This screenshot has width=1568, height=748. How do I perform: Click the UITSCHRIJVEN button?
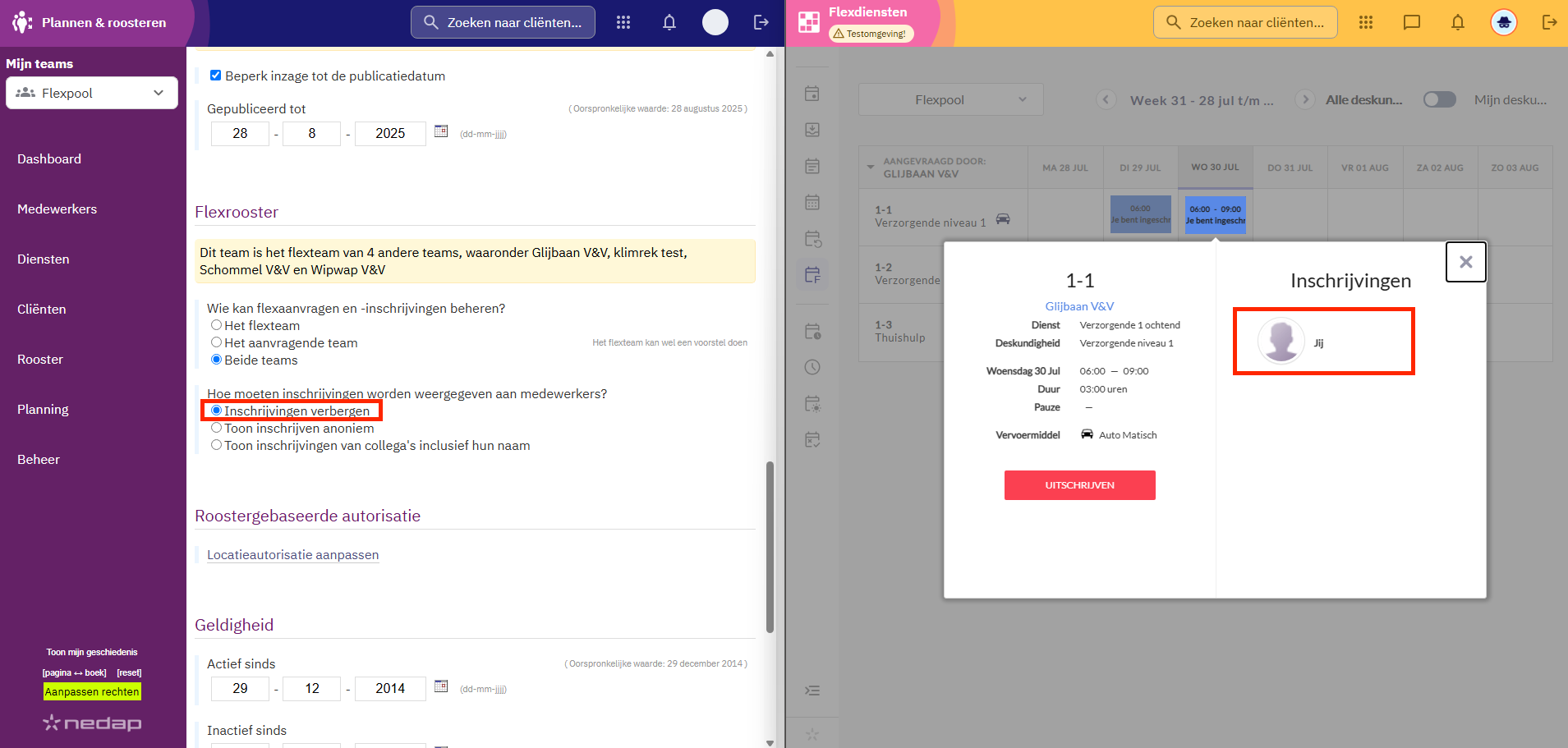pyautogui.click(x=1080, y=485)
